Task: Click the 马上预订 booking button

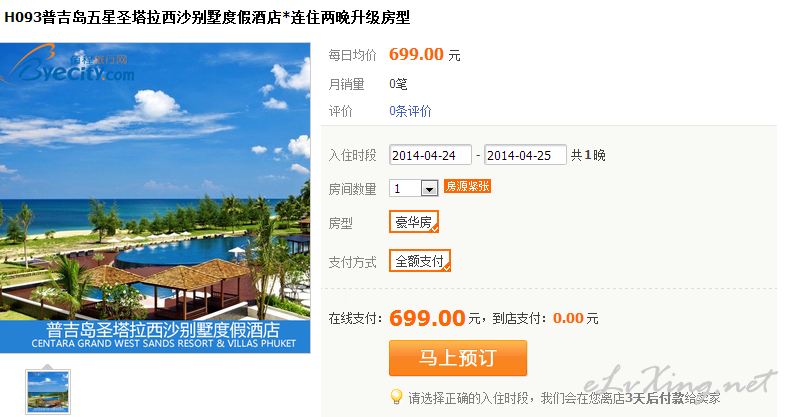Action: coord(458,358)
